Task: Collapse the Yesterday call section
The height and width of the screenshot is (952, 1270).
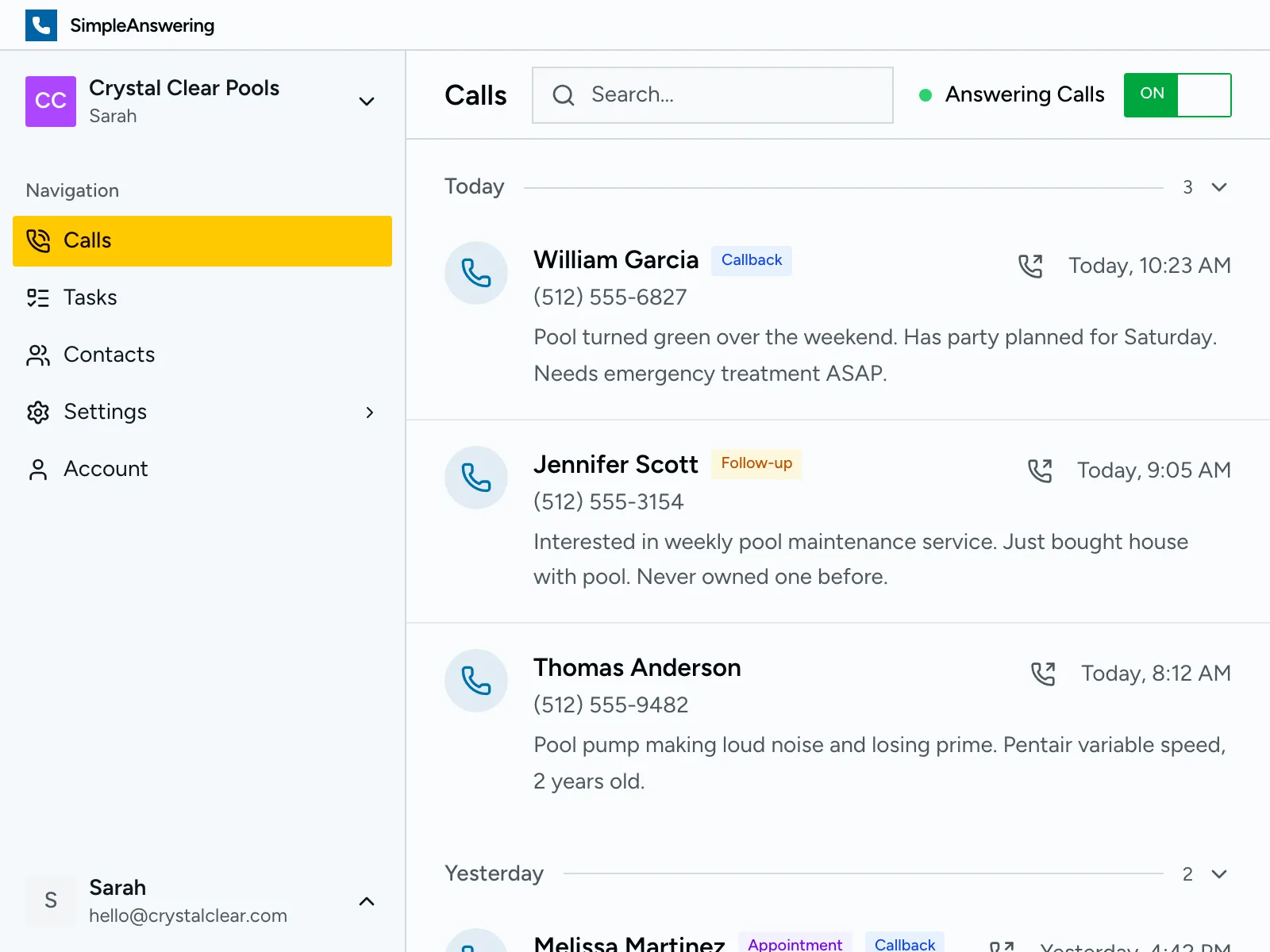Action: pos(1218,874)
